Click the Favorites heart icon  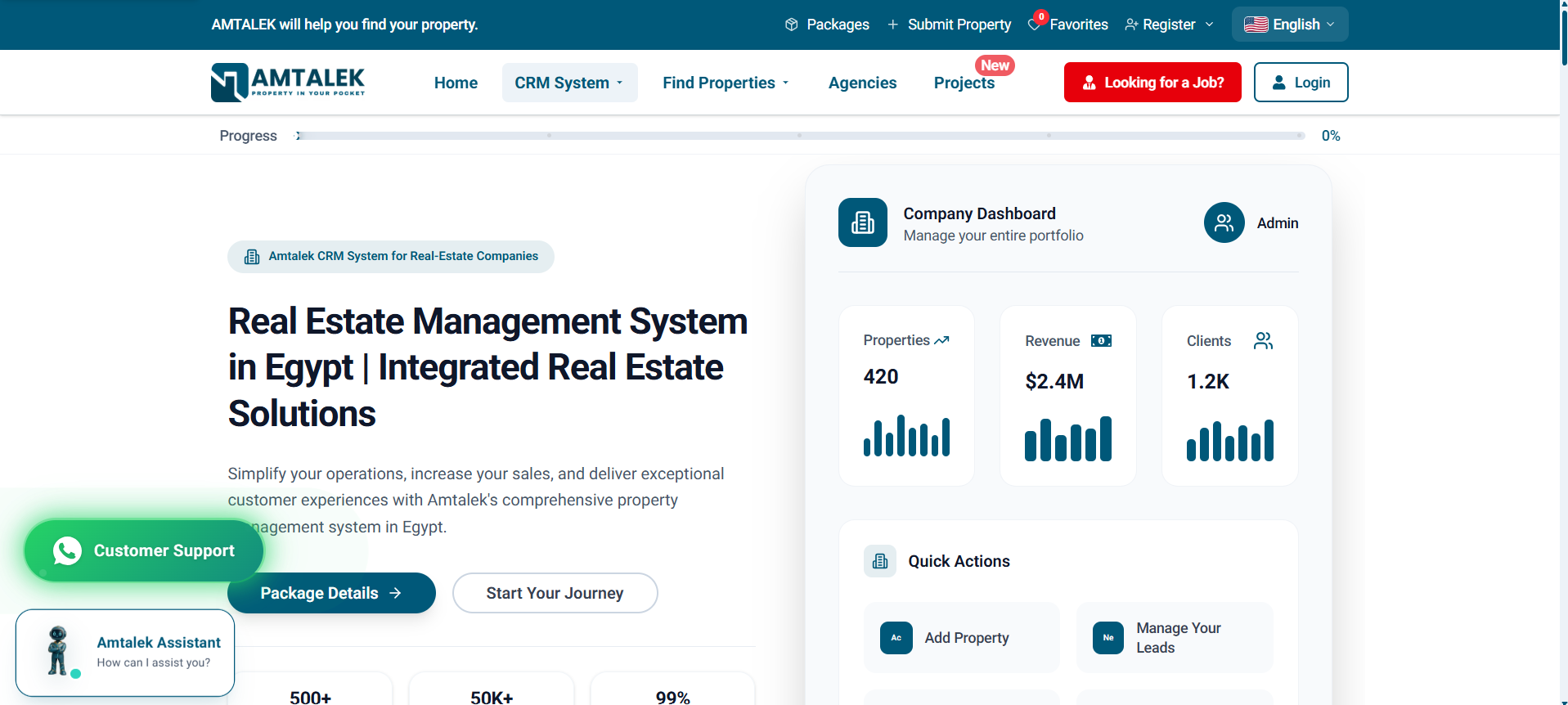[1035, 25]
